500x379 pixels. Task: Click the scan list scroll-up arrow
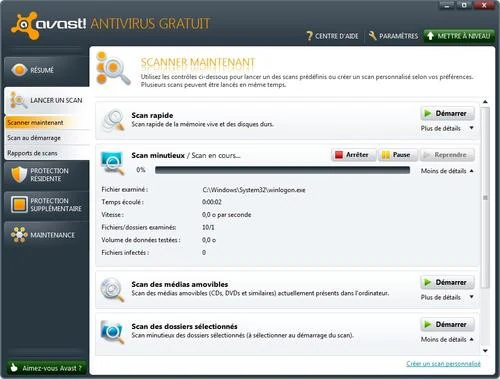485,102
